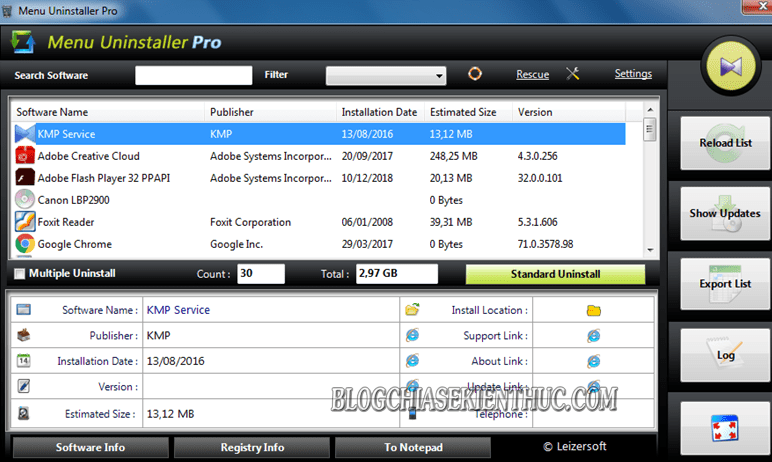Select the Foxit Reader entry

click(319, 222)
